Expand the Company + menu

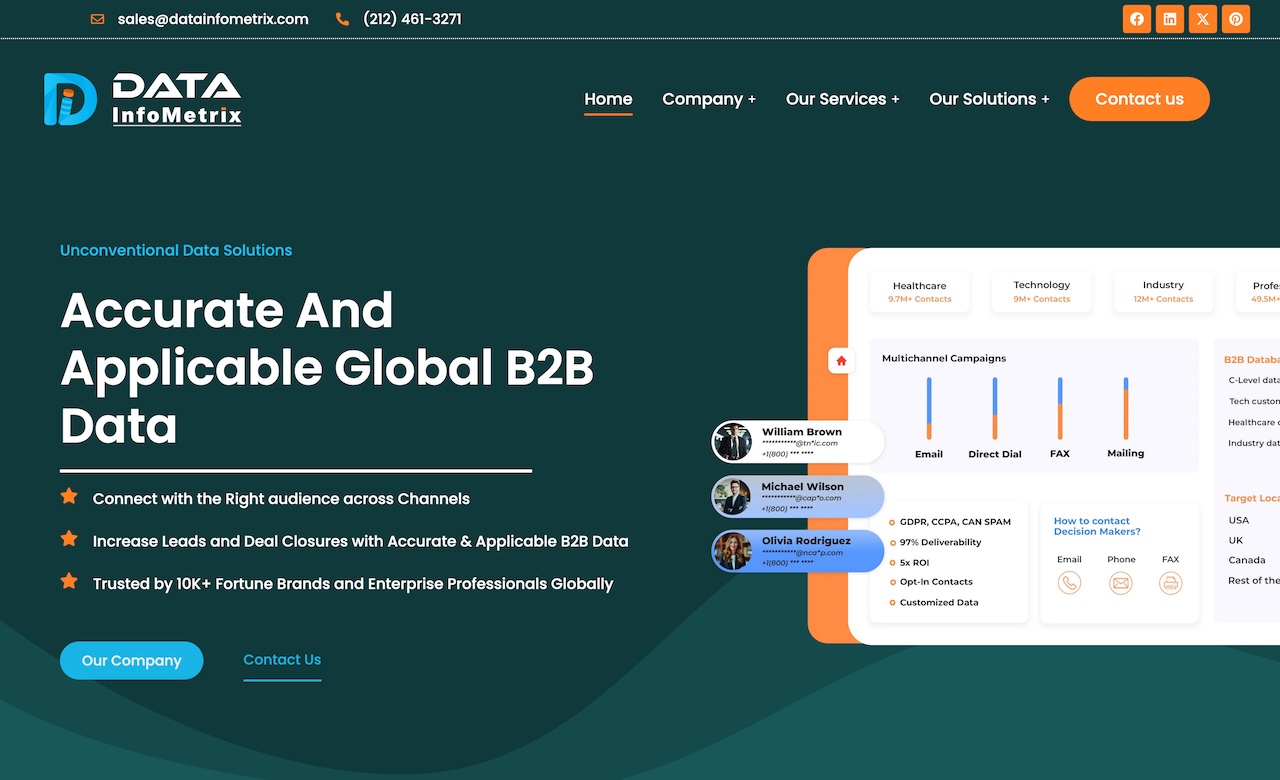709,99
